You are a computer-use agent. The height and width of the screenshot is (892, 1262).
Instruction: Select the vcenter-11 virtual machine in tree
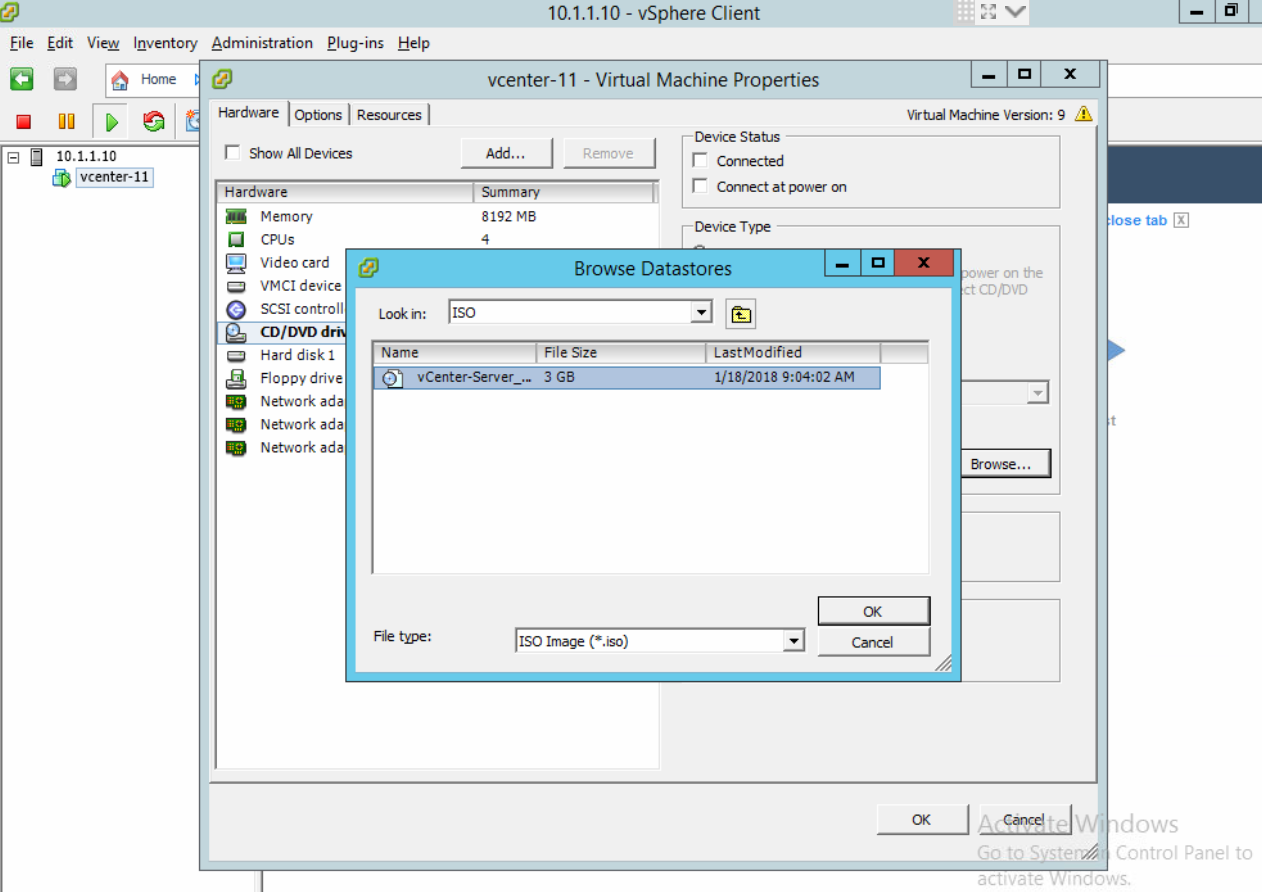(x=115, y=178)
